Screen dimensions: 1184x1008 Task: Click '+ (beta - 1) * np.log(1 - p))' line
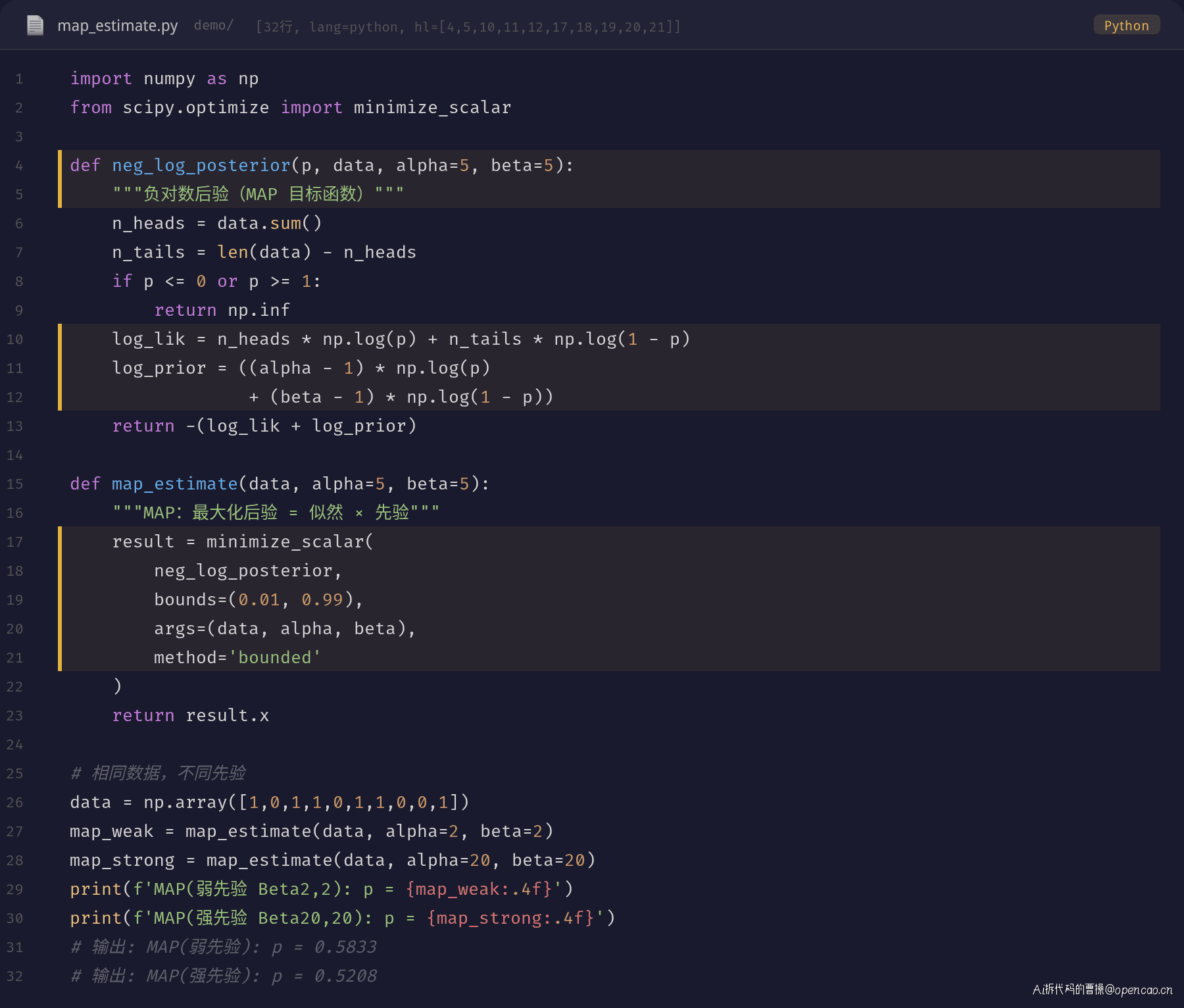pyautogui.click(x=401, y=397)
